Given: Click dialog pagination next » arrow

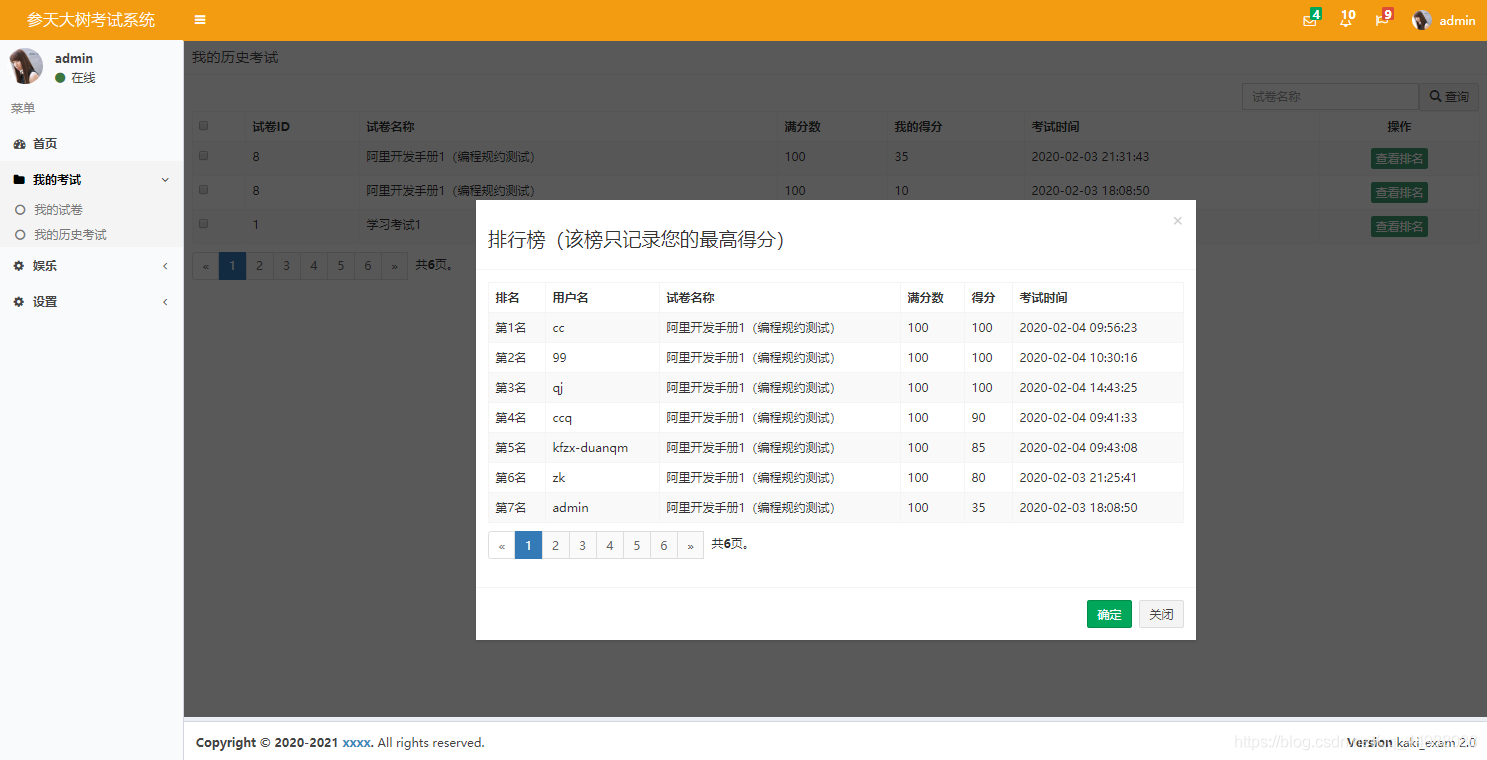Looking at the screenshot, I should [691, 545].
